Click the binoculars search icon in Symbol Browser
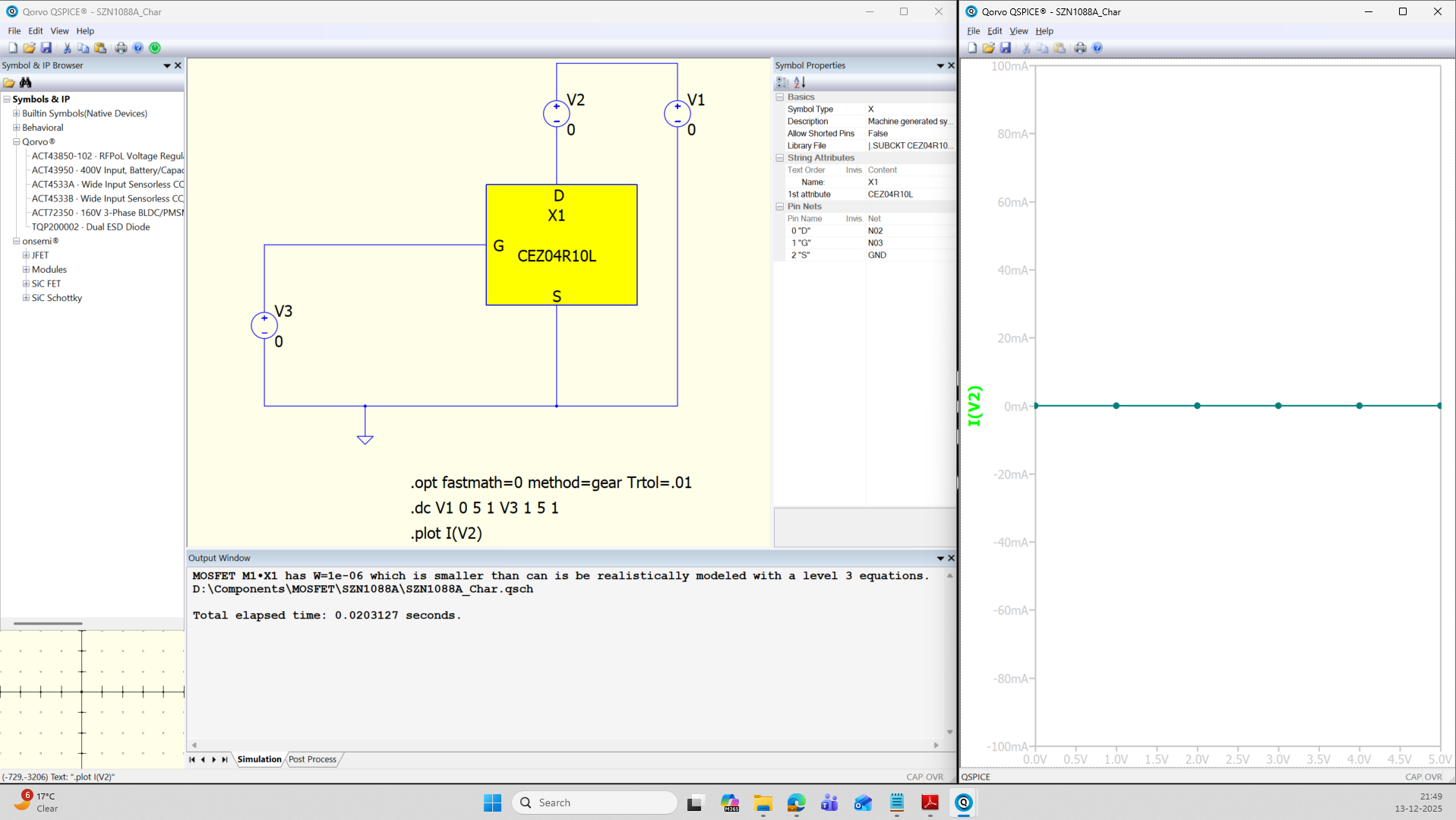The height and width of the screenshot is (820, 1456). coord(26,82)
